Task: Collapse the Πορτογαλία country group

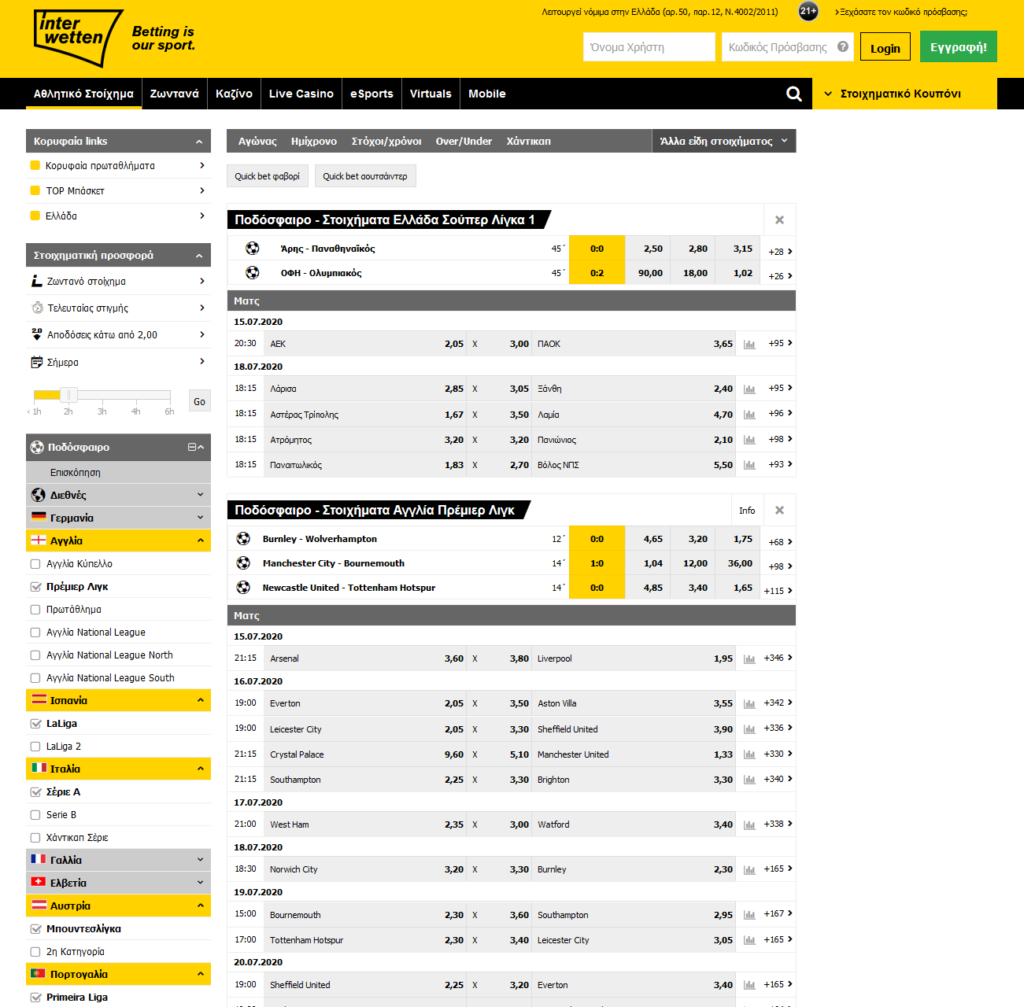Action: (x=200, y=974)
